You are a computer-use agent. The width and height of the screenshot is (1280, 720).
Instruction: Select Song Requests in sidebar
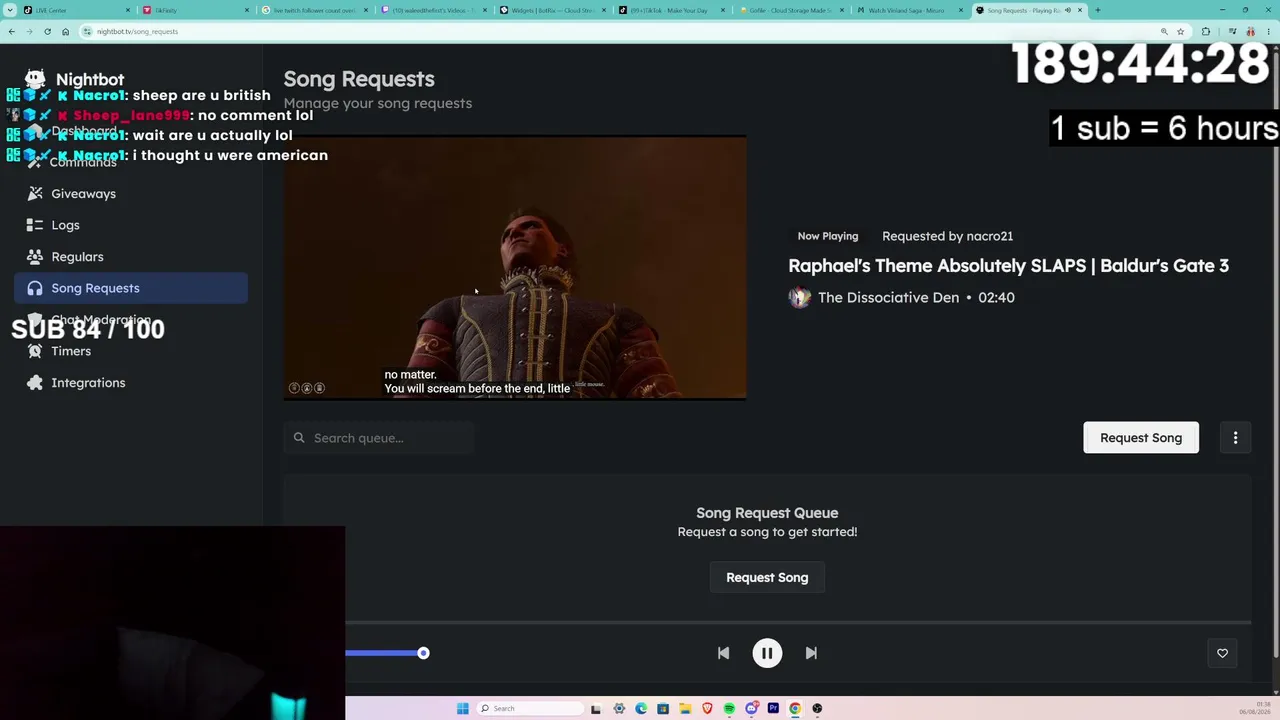pos(130,288)
